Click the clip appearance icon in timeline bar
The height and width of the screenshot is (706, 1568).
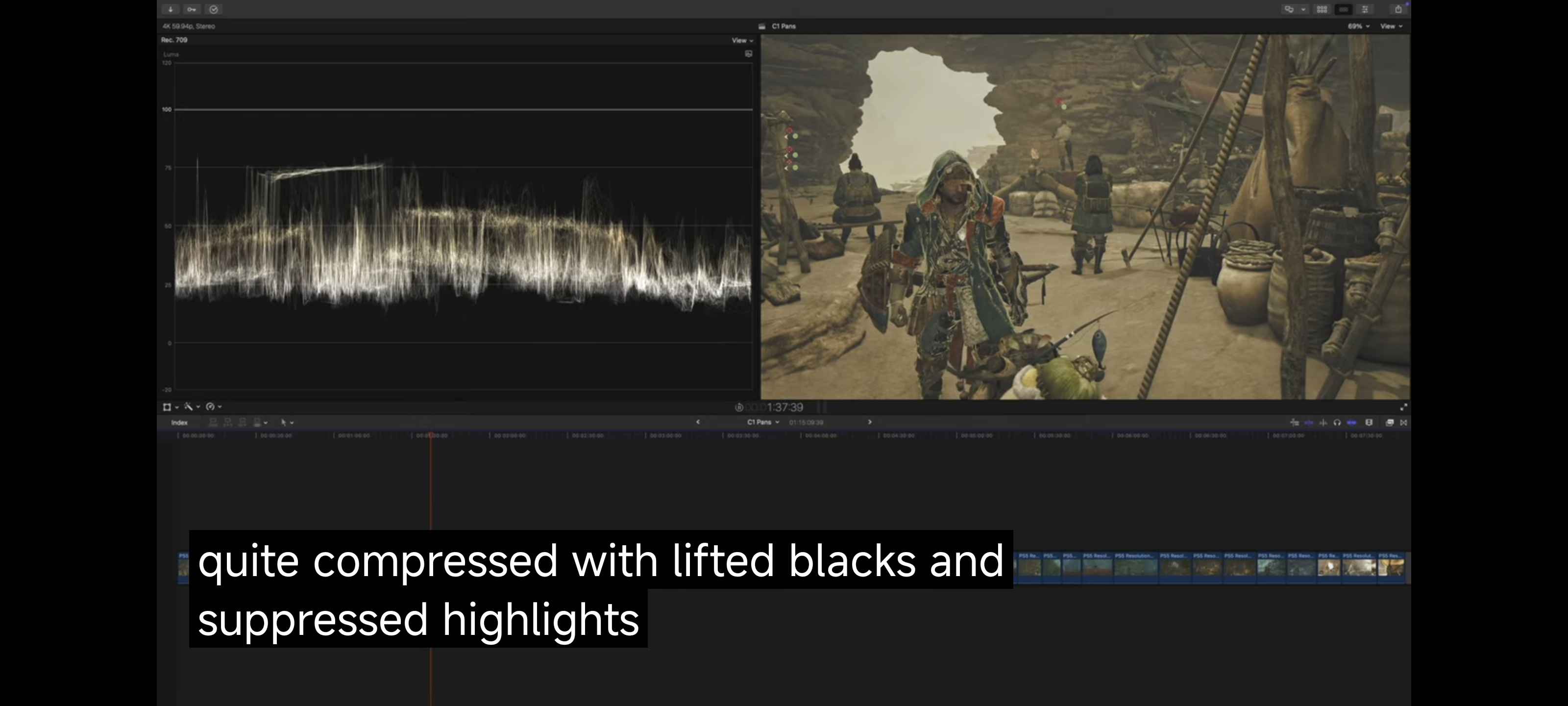tap(1369, 423)
